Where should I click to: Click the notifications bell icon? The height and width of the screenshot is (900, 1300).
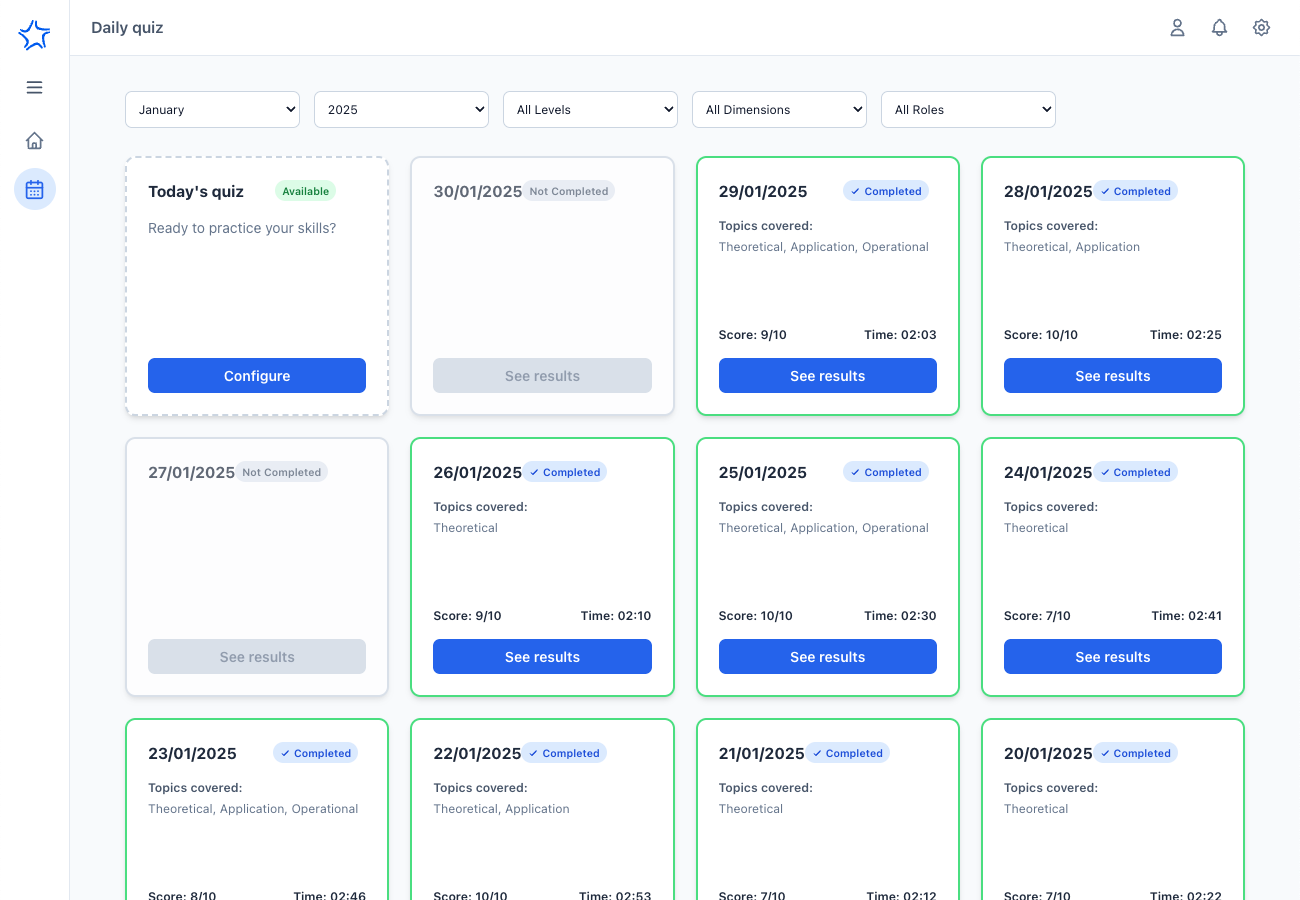pyautogui.click(x=1219, y=28)
